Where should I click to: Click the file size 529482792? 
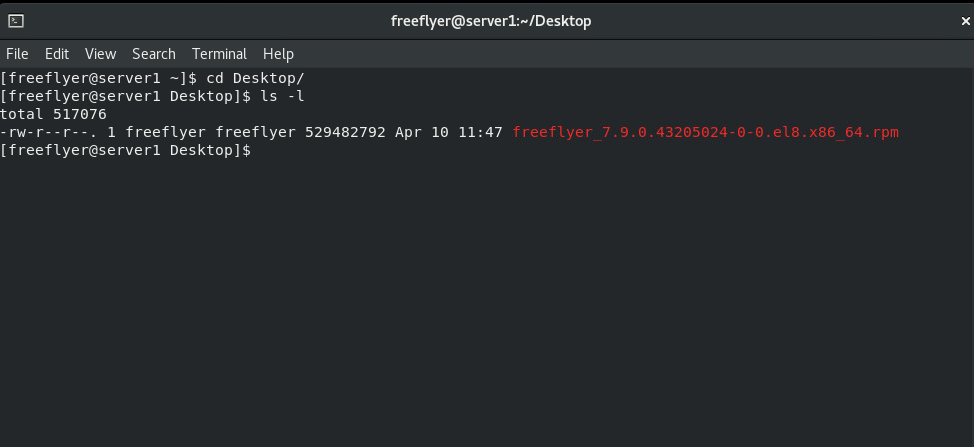[345, 132]
